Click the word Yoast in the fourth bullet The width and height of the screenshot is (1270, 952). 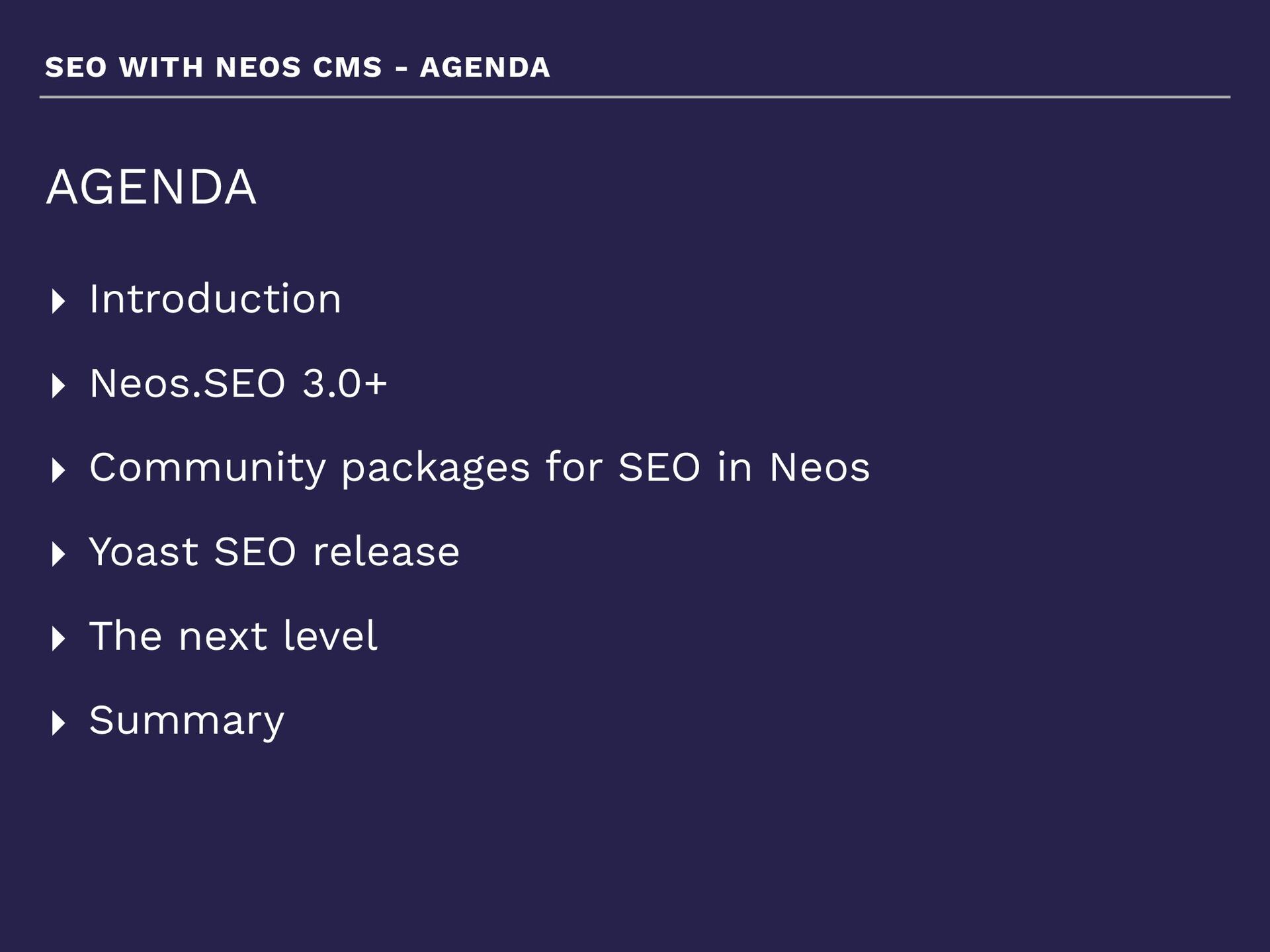144,552
